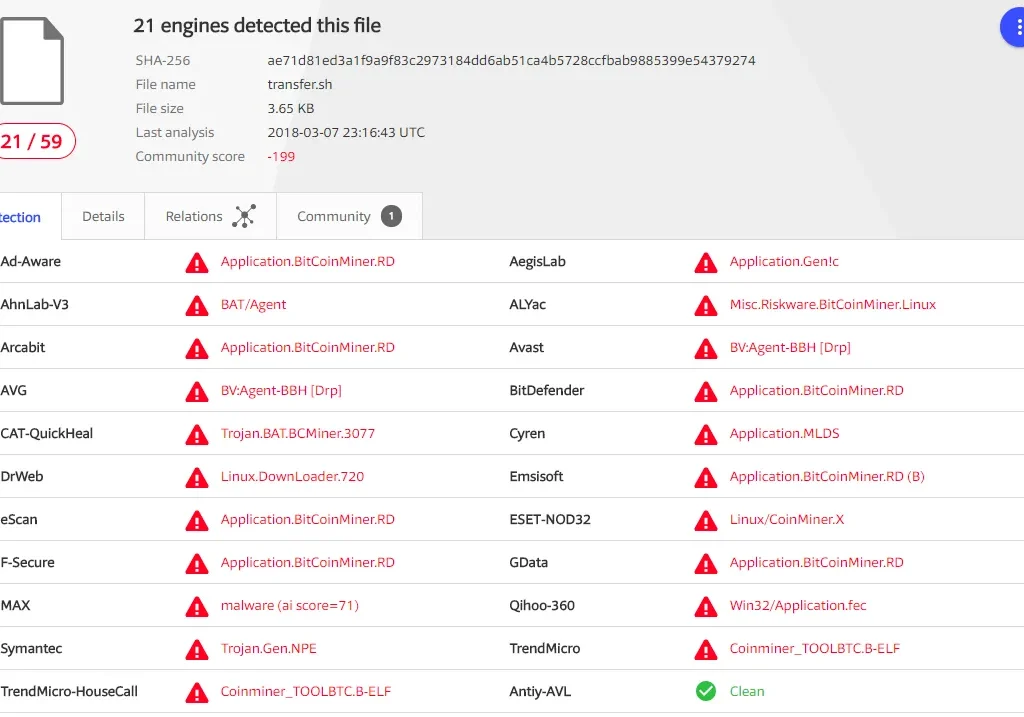The width and height of the screenshot is (1024, 717).
Task: Click the ESET-NOD32 engine name
Action: [550, 519]
